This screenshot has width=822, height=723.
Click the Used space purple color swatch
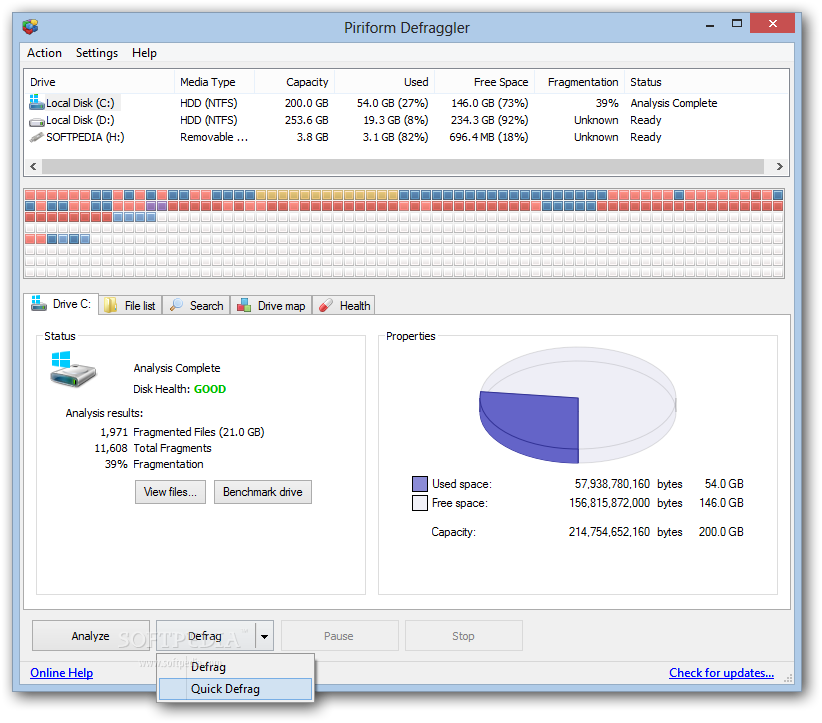pos(420,483)
